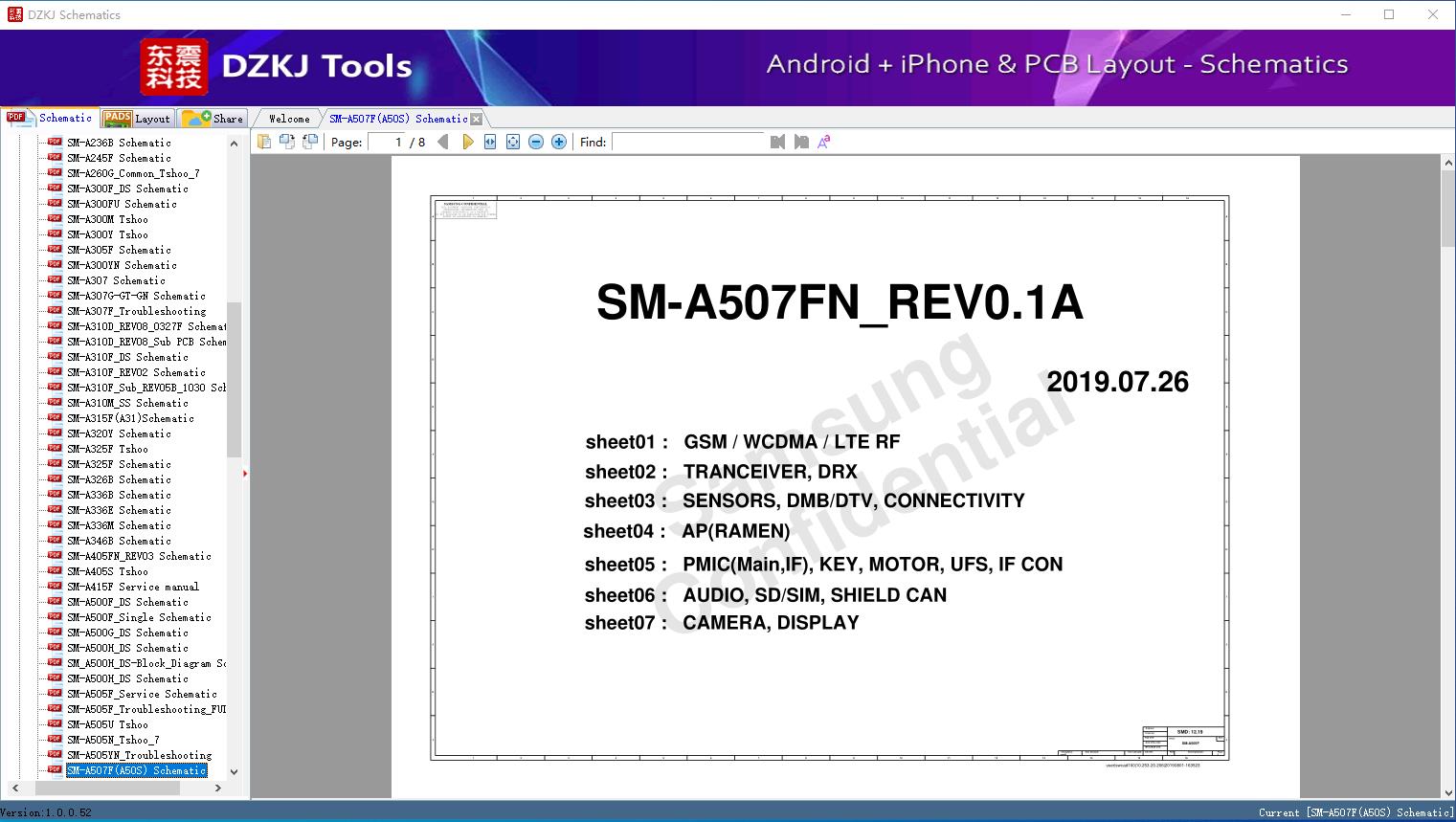Open SM-A326B Schematic entry
Image resolution: width=1456 pixels, height=822 pixels.
click(x=119, y=479)
